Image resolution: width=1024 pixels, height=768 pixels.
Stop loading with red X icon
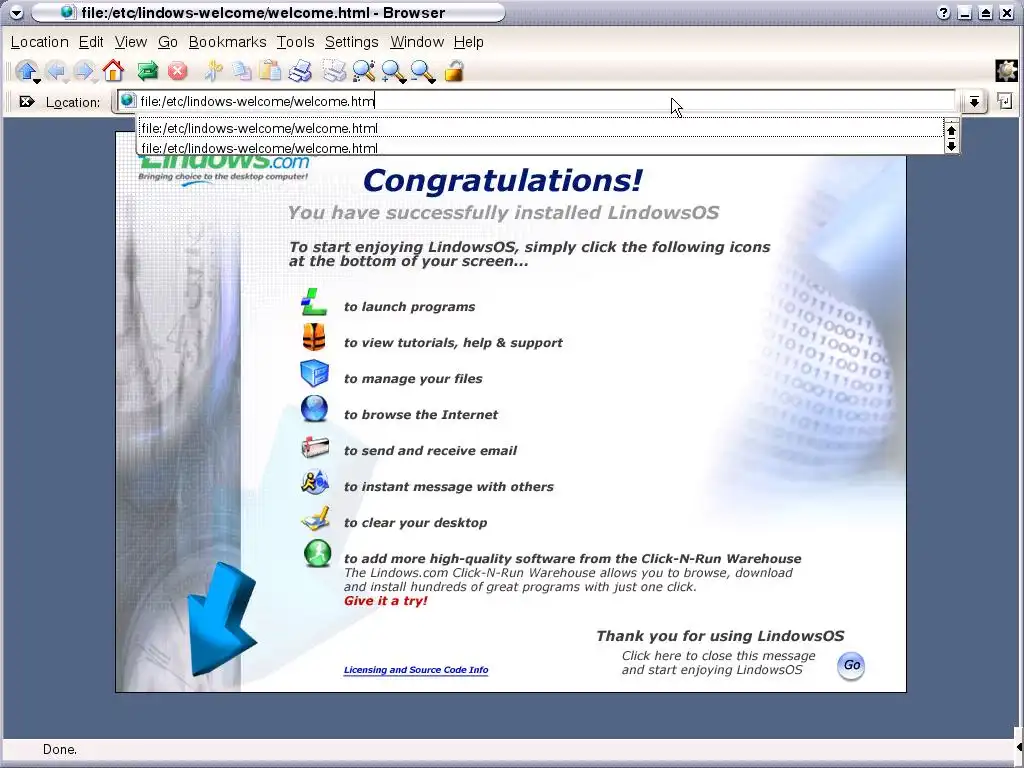click(x=177, y=71)
